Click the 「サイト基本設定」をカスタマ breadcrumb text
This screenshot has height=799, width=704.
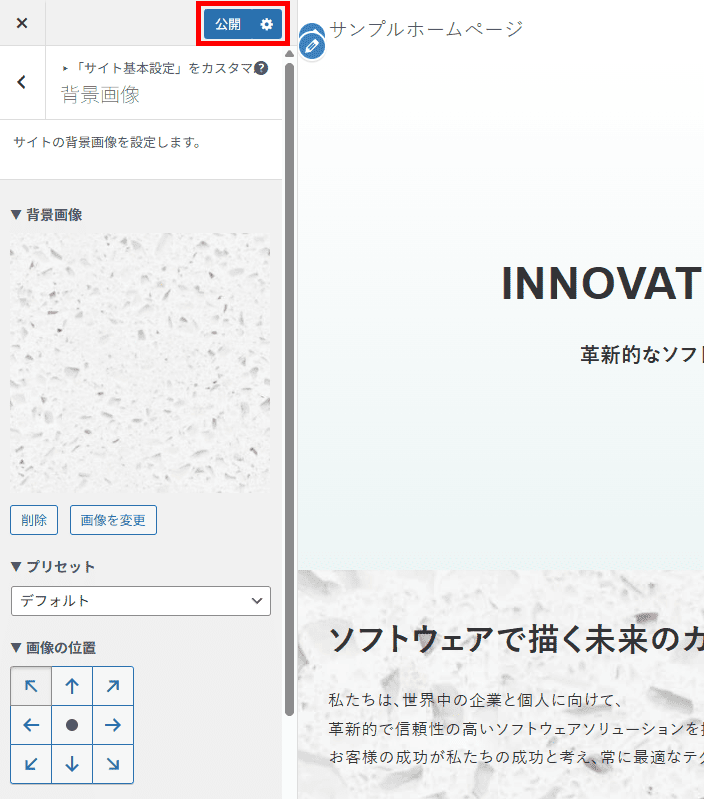[x=163, y=68]
